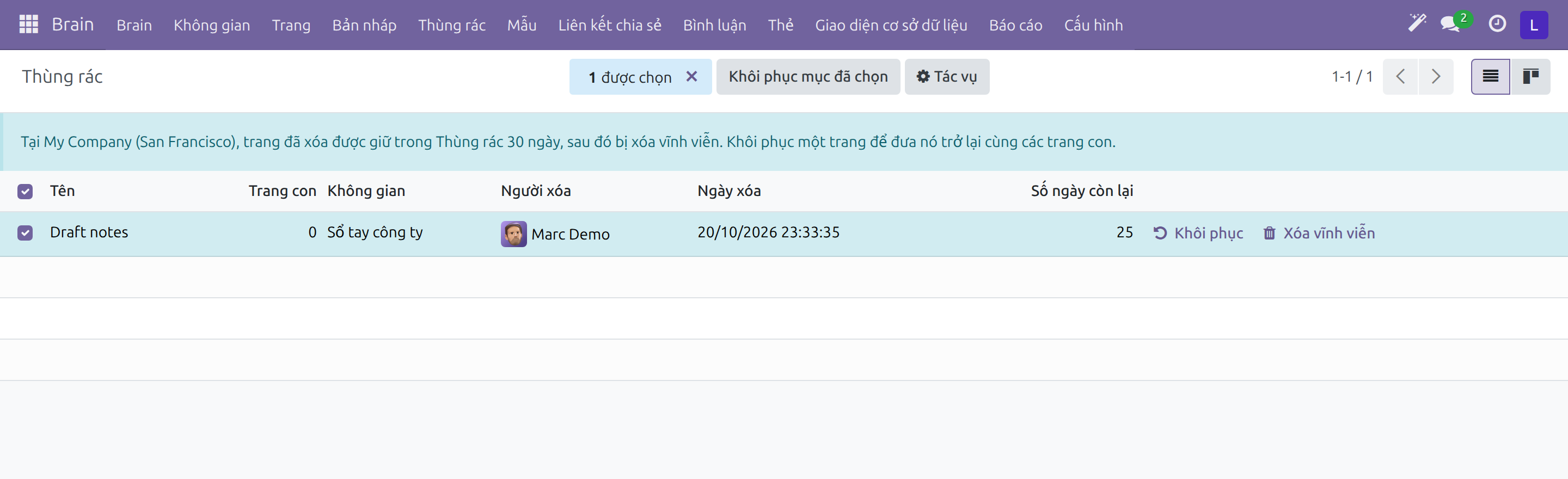
Task: Click the pager text 1-1 / 1
Action: 1352,77
